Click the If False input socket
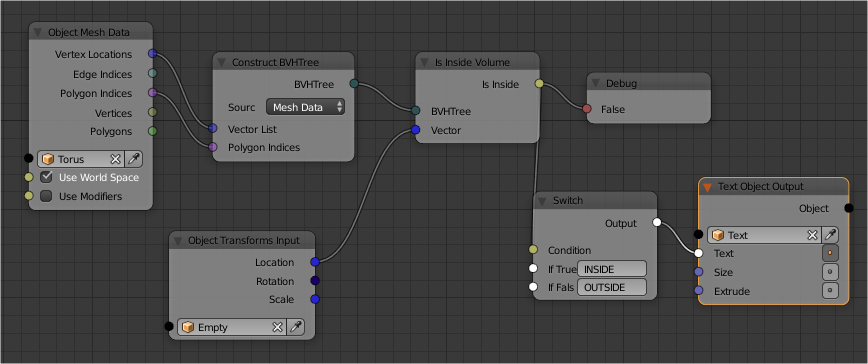 click(533, 287)
